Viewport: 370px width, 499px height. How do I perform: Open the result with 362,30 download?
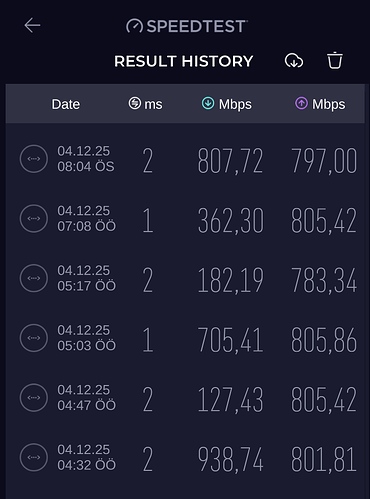coord(185,219)
